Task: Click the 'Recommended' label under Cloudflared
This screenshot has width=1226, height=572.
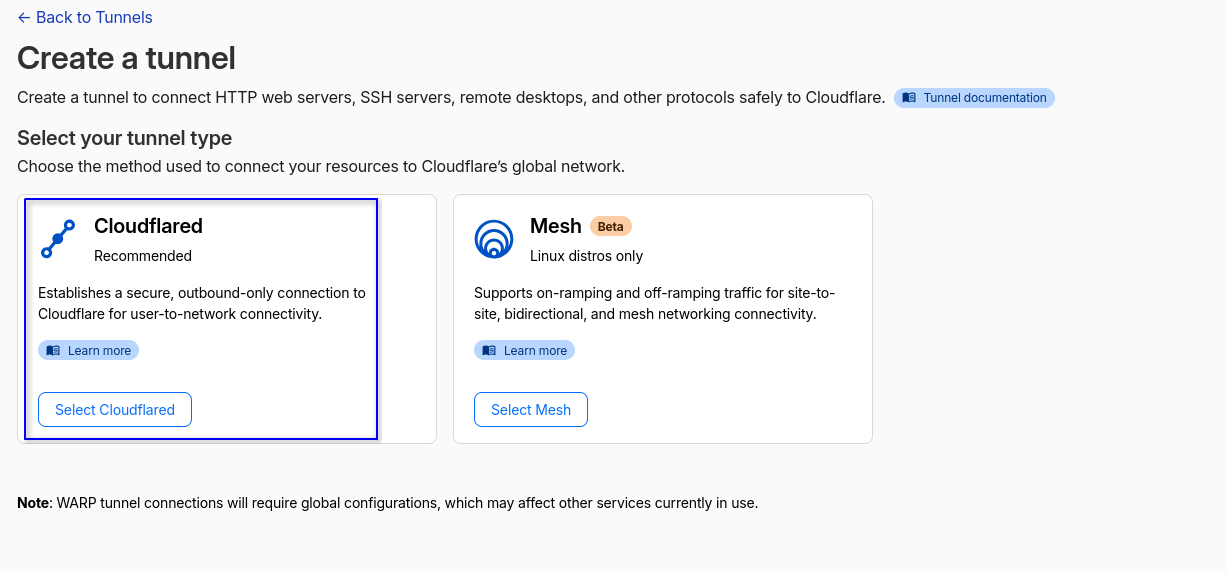Action: pos(143,256)
